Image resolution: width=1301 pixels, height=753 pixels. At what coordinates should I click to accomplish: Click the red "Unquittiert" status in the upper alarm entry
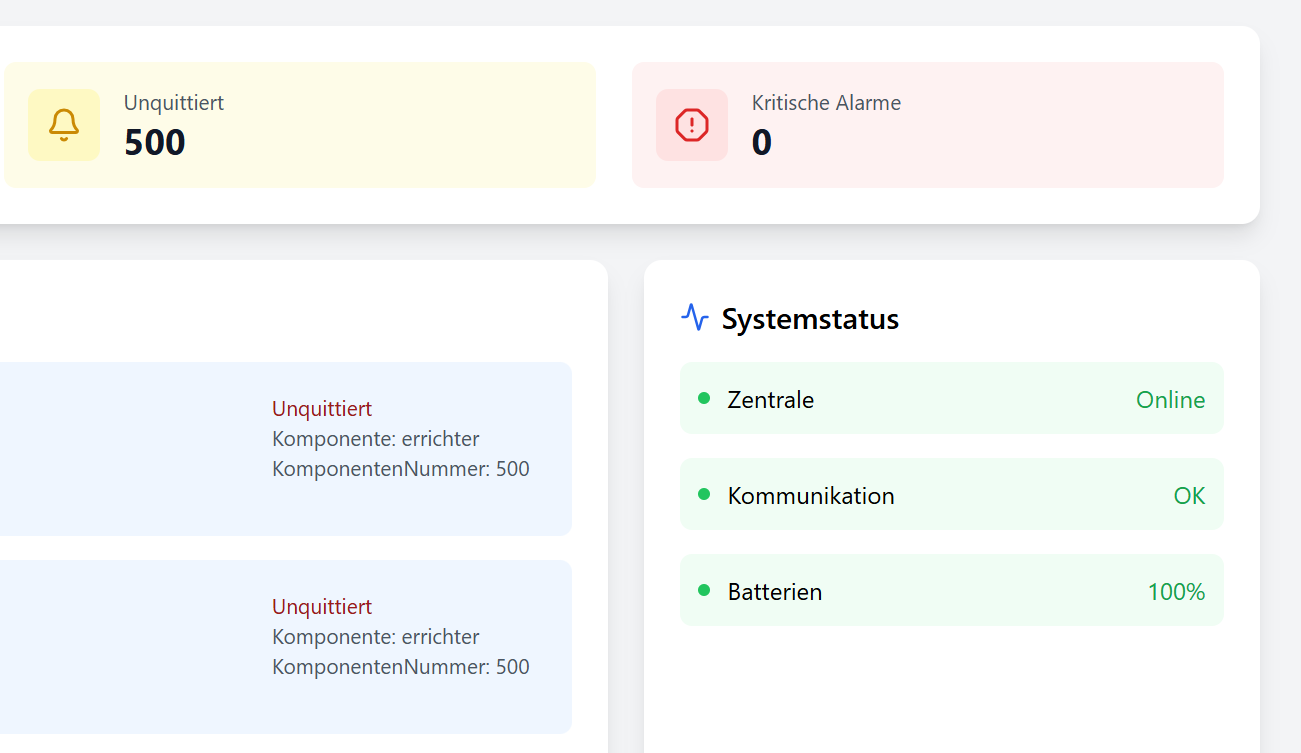[322, 408]
